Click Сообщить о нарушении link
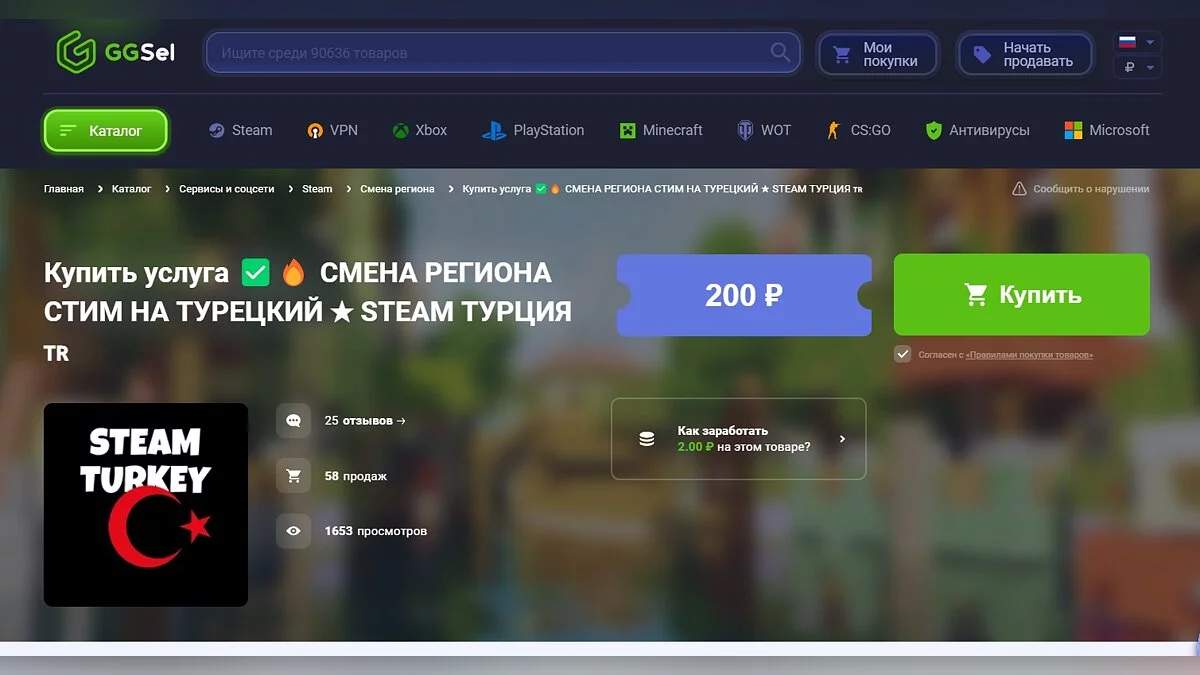The width and height of the screenshot is (1200, 675). [1081, 189]
